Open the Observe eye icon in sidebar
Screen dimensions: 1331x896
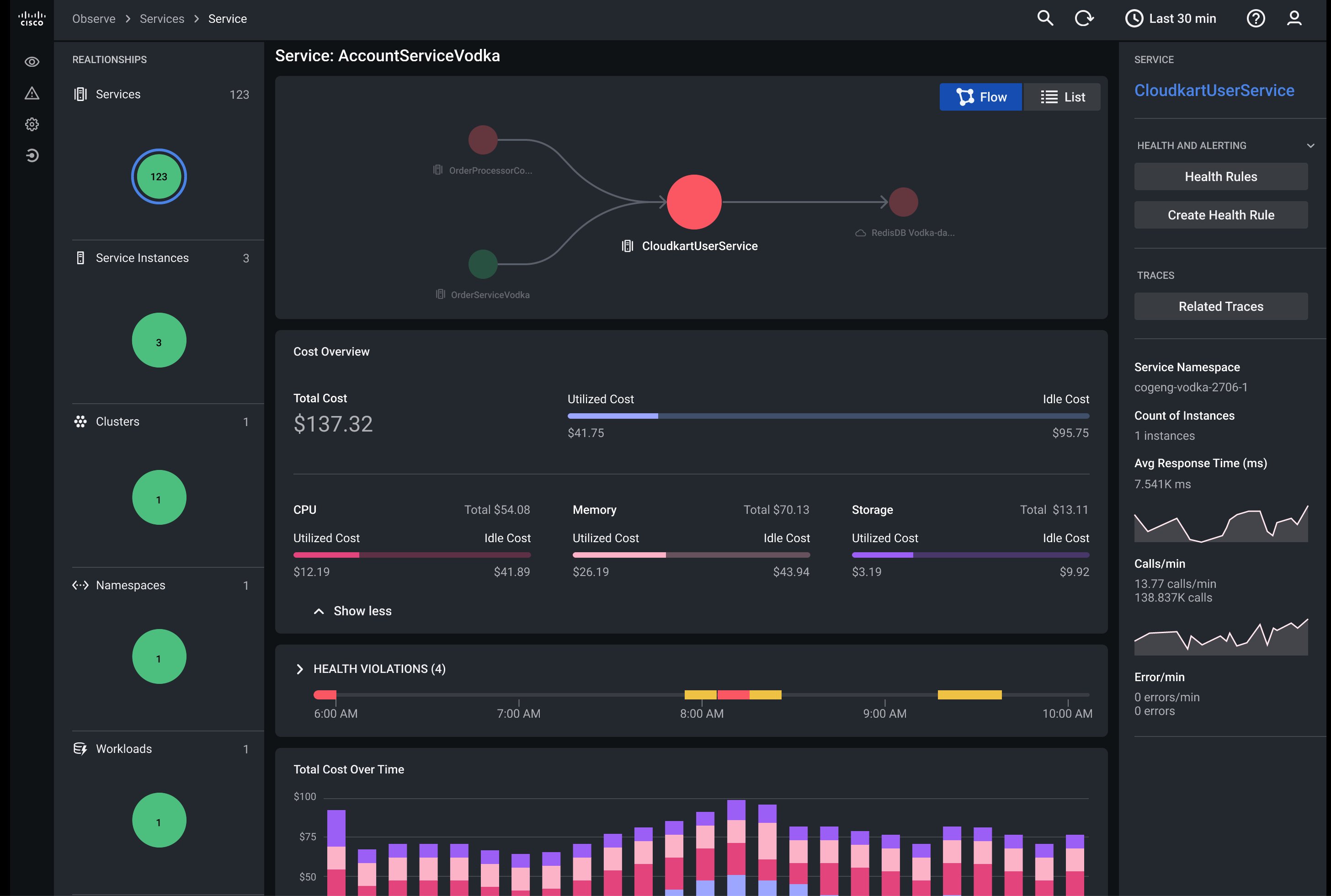32,62
